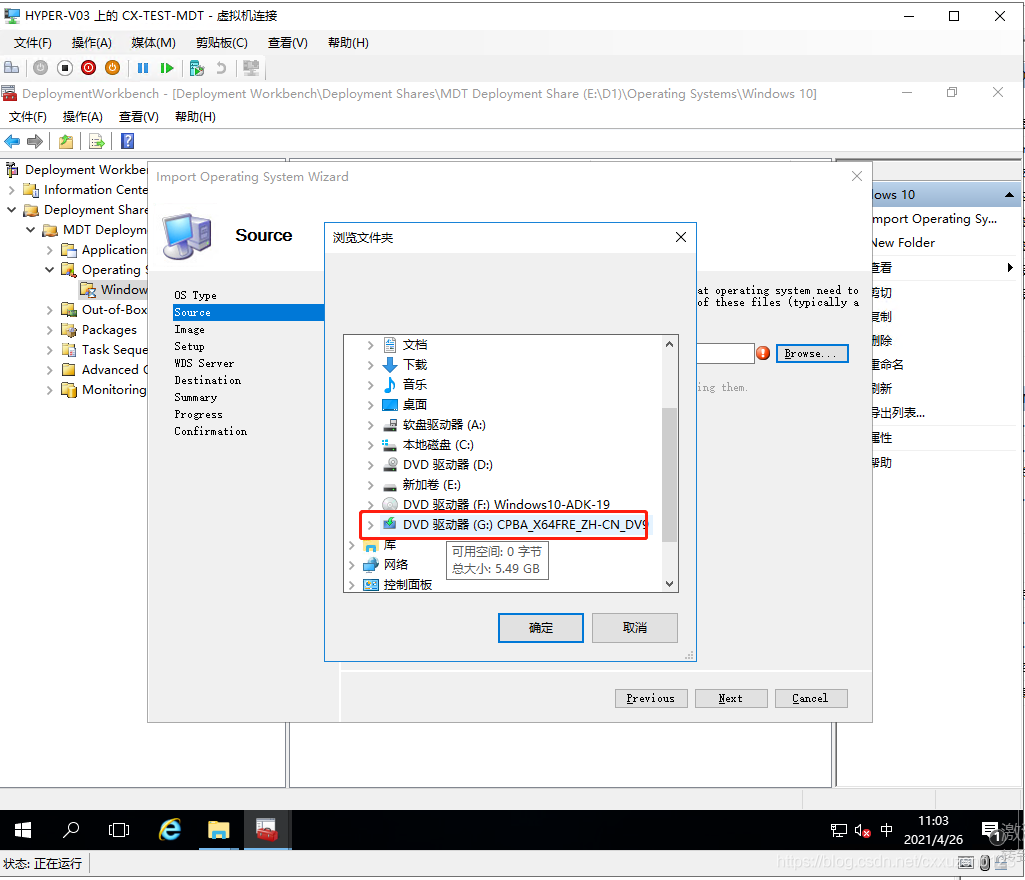Image resolution: width=1025 pixels, height=880 pixels.
Task: Click the Browse... button in the wizard
Action: click(x=812, y=354)
